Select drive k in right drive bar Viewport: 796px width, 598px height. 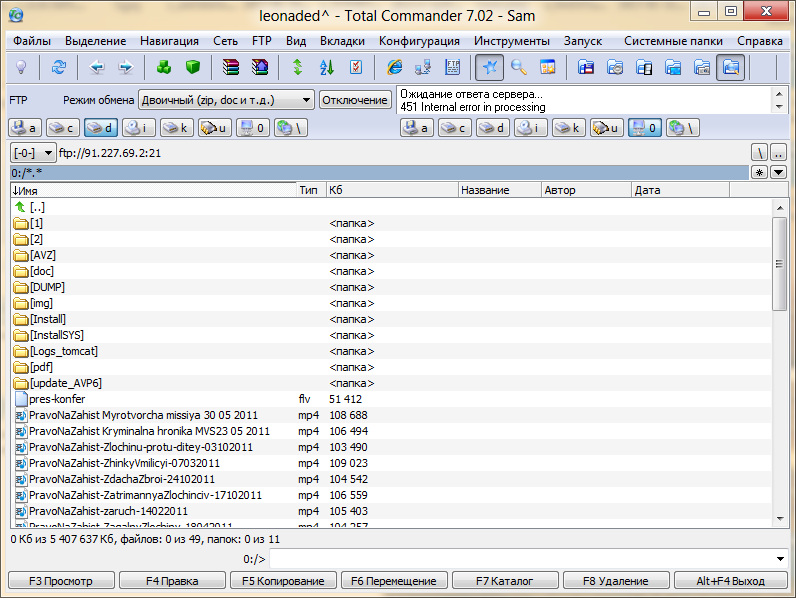[569, 128]
